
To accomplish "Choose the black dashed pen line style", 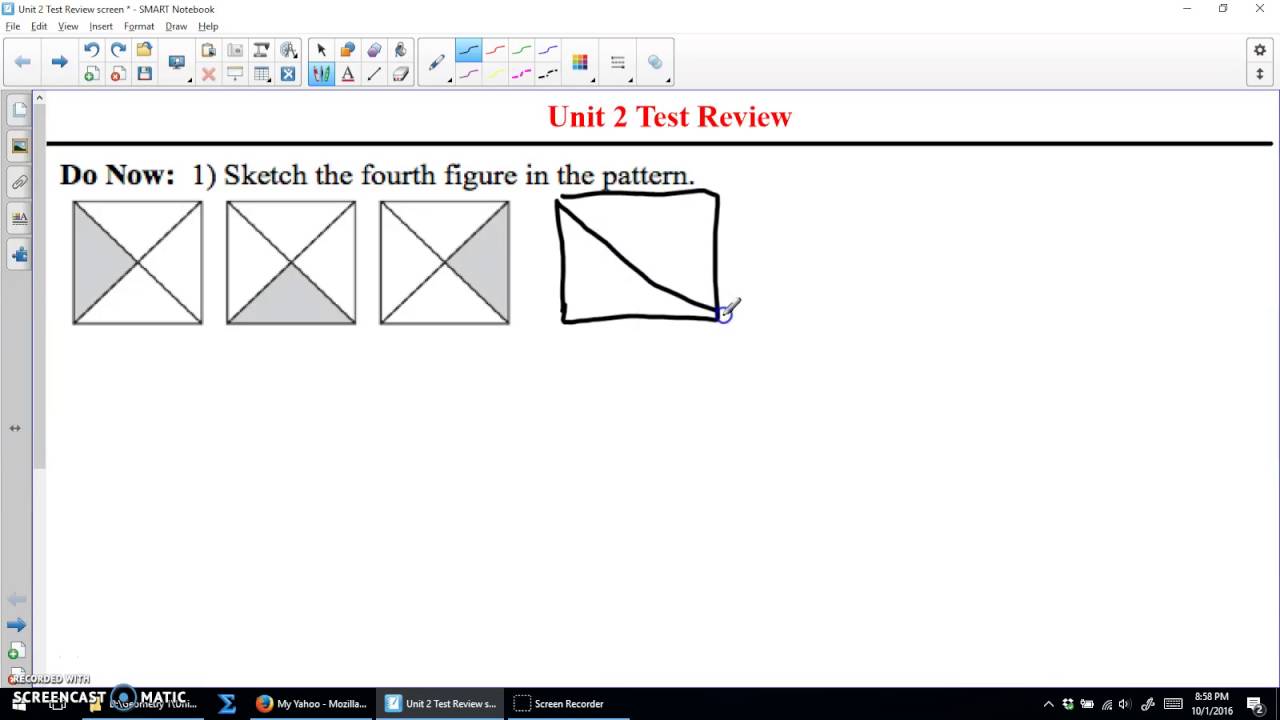I will [x=548, y=74].
